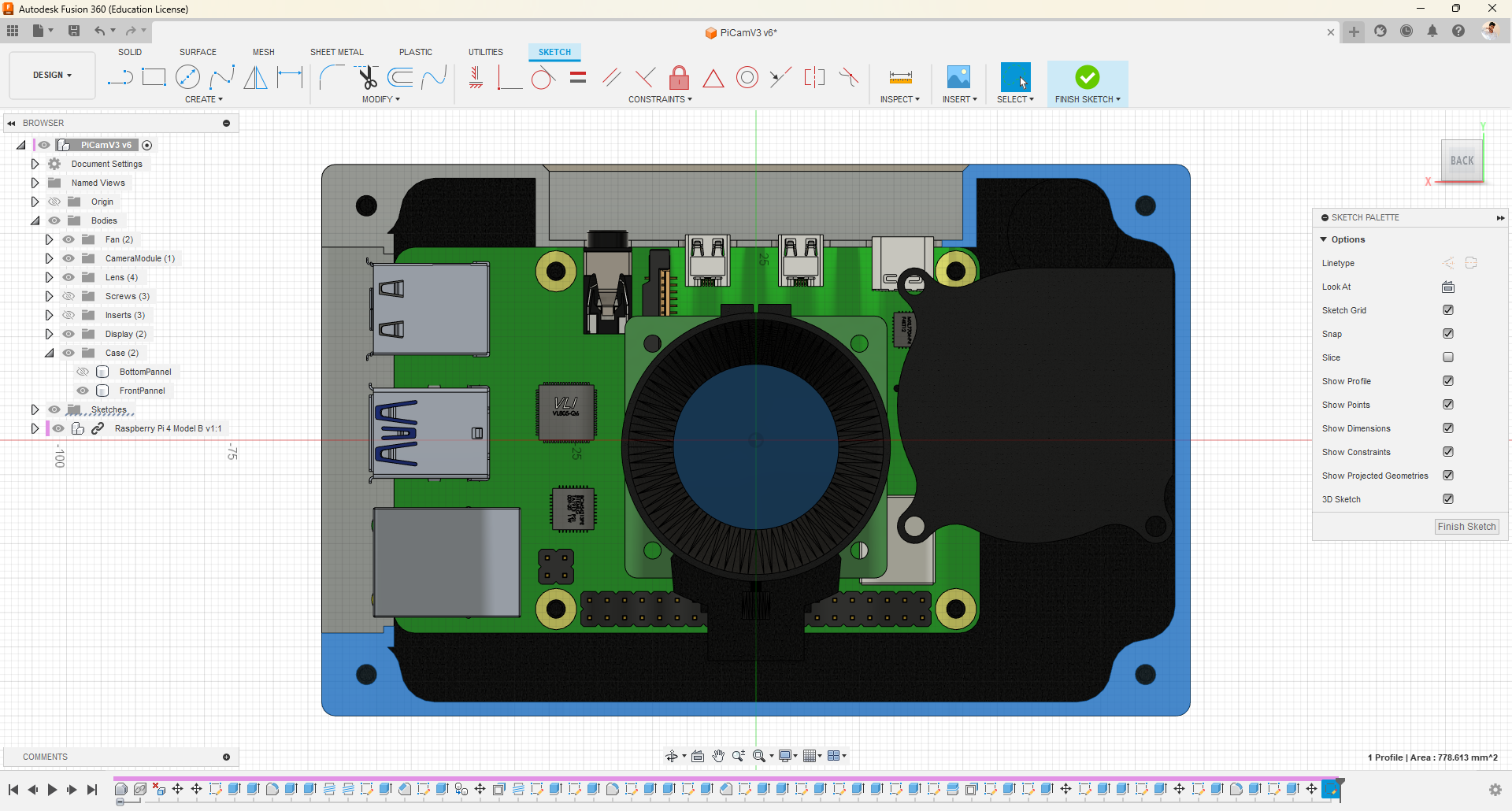Open the Help question mark menu
1512x811 pixels.
[x=1458, y=31]
